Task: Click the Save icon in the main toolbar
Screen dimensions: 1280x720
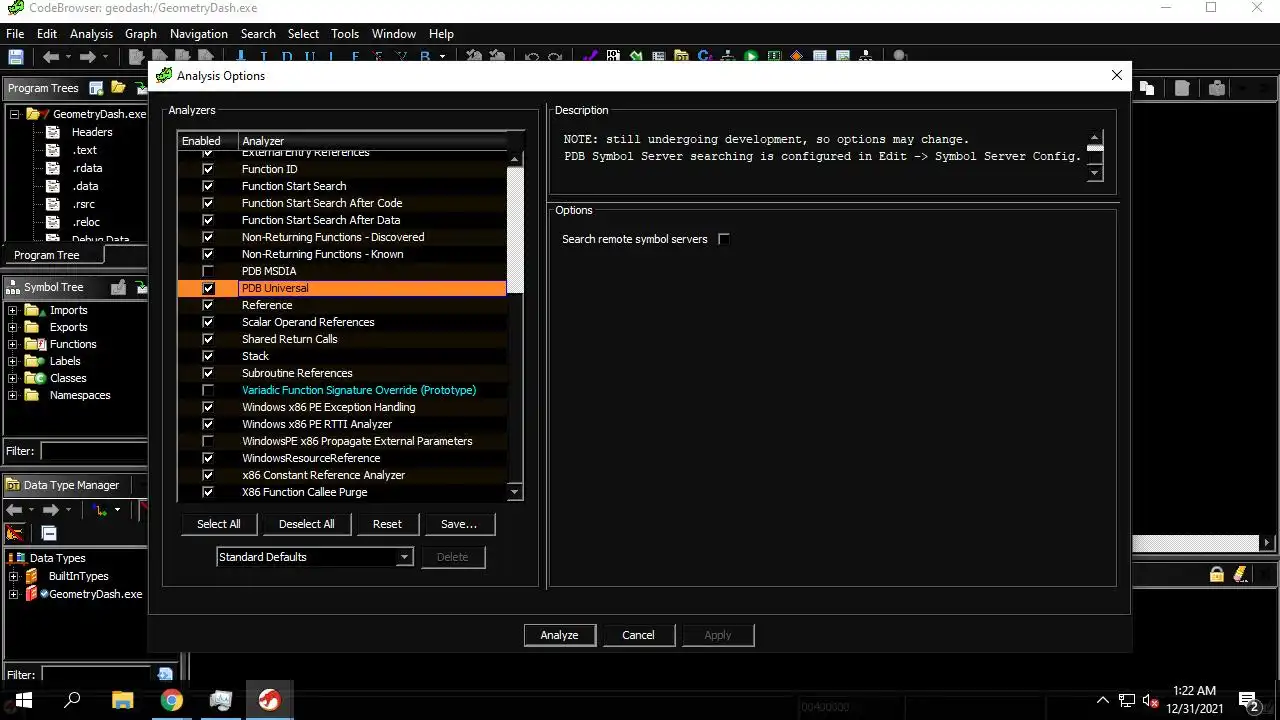Action: [15, 57]
